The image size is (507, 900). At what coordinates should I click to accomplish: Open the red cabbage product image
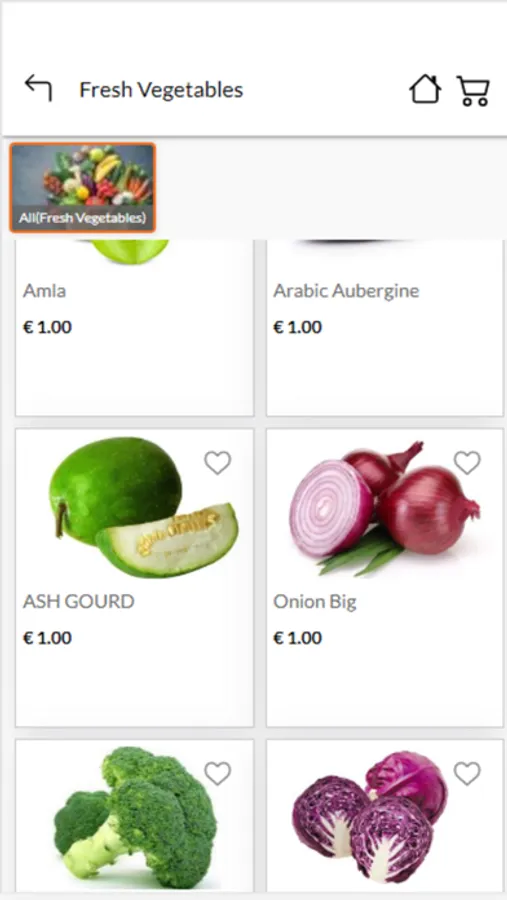[370, 818]
